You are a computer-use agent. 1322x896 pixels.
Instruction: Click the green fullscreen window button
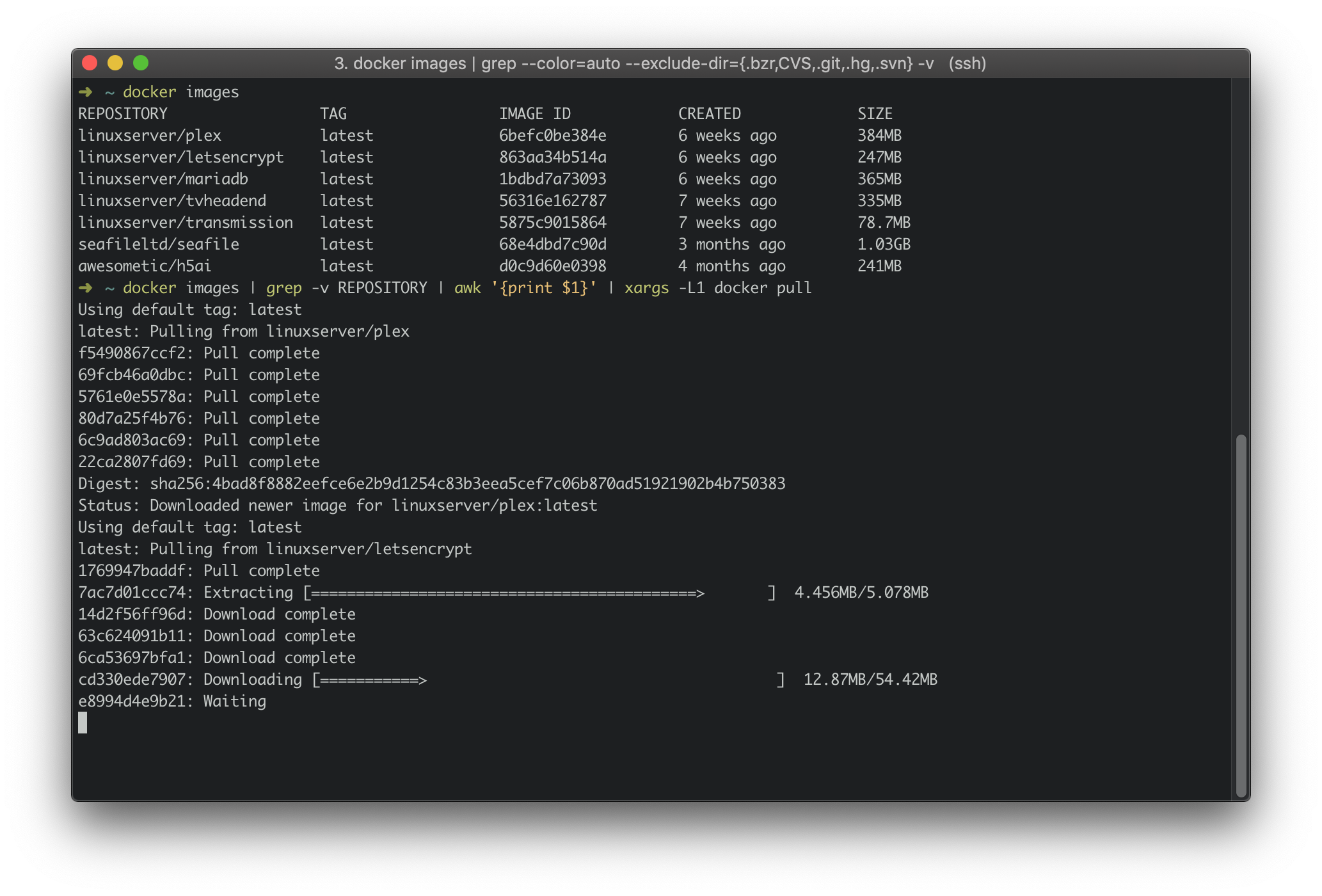point(141,63)
